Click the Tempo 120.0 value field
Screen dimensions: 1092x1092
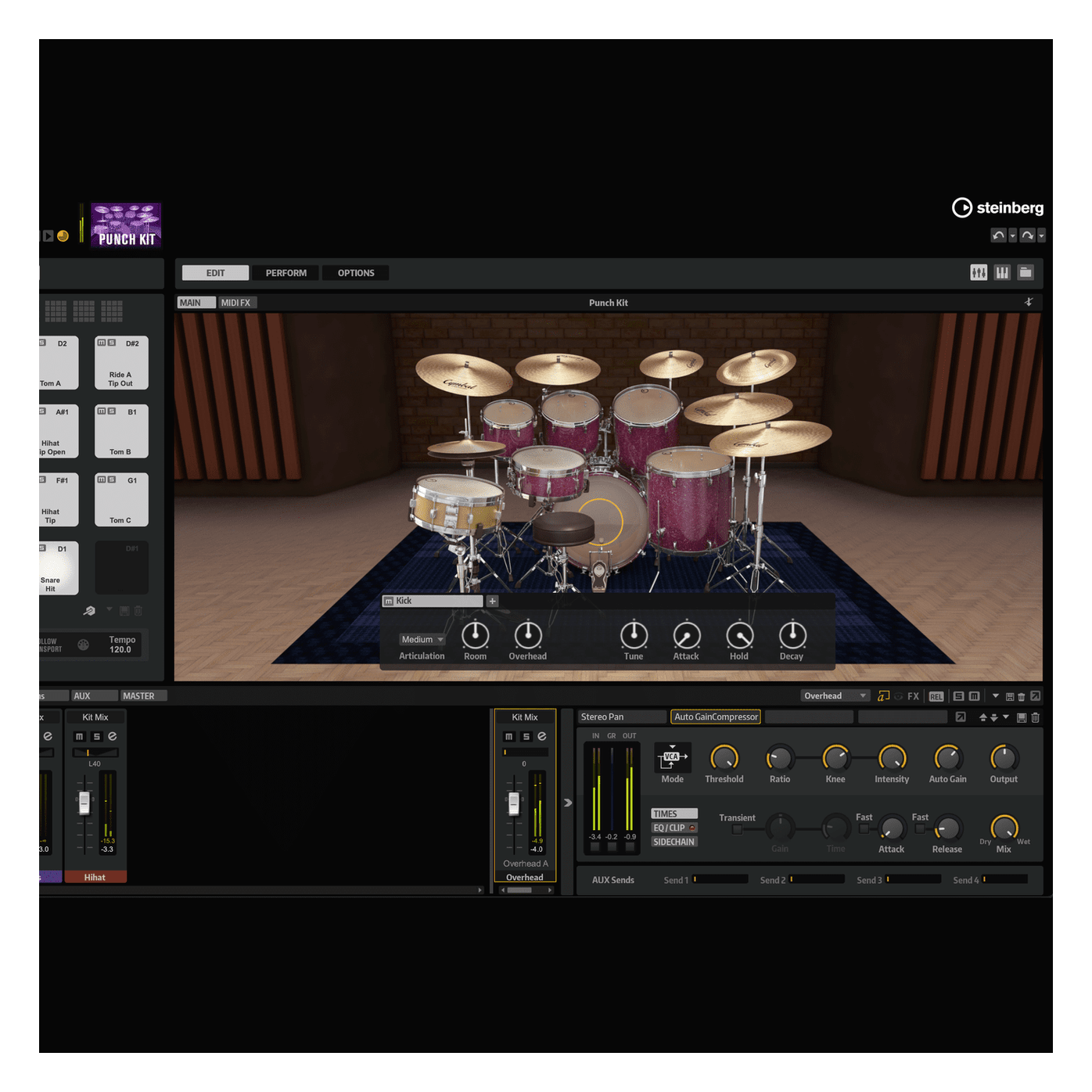pyautogui.click(x=120, y=649)
